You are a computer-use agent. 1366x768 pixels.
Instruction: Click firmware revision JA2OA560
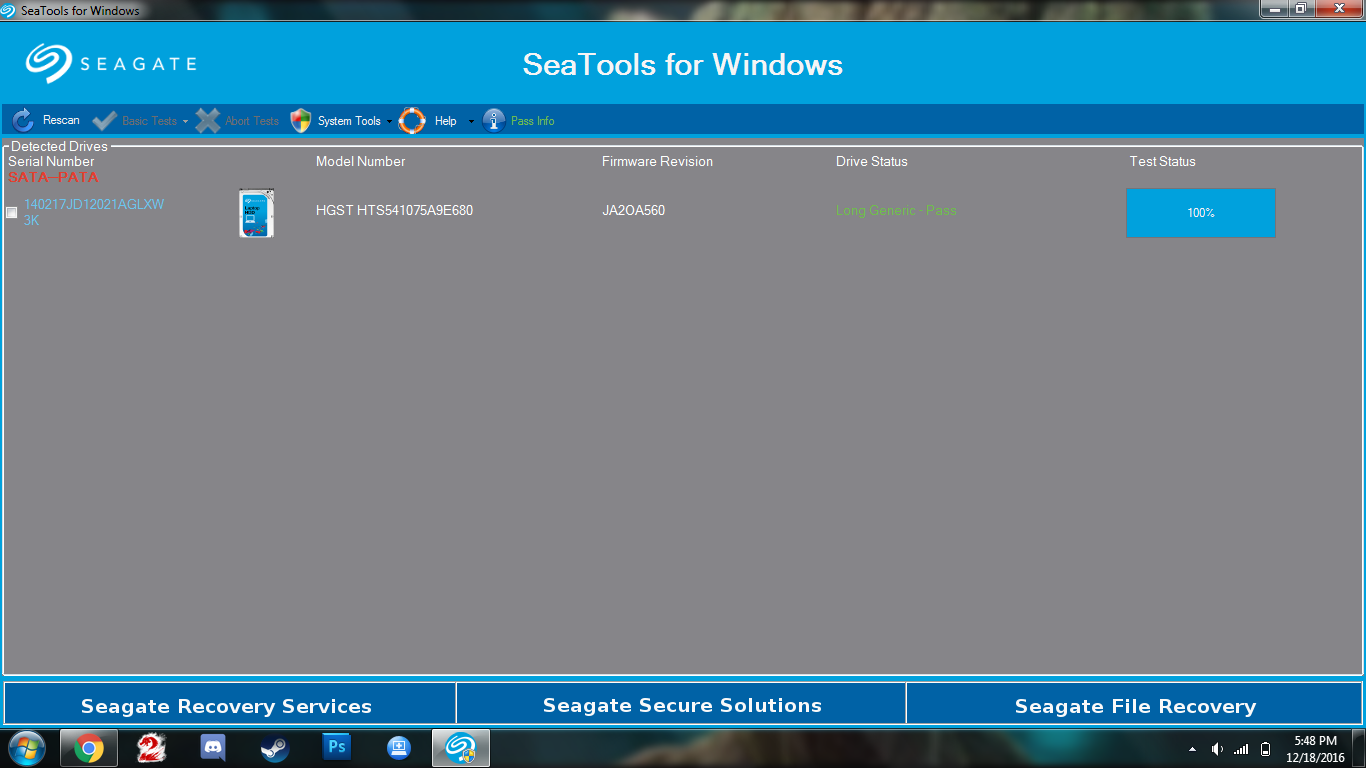[633, 211]
